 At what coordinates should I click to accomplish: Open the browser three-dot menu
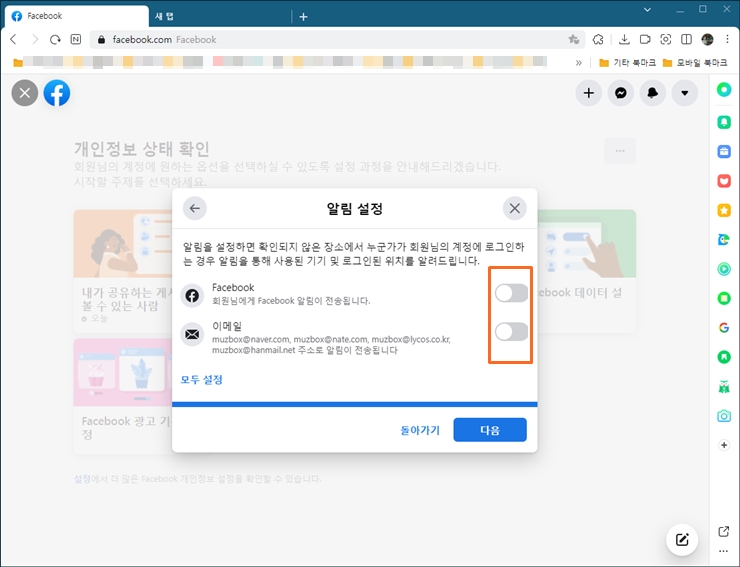(726, 40)
